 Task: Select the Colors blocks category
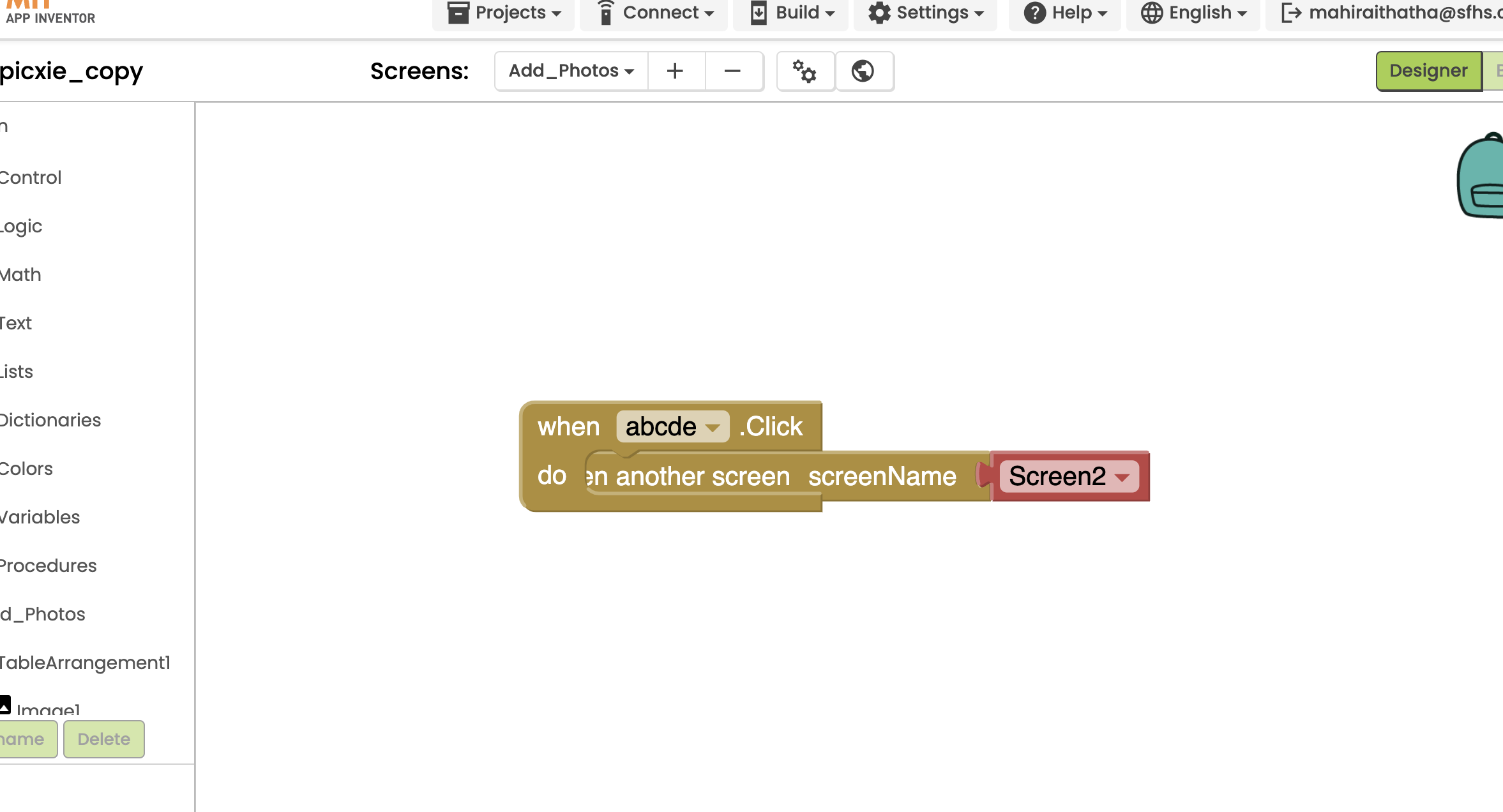click(x=27, y=469)
